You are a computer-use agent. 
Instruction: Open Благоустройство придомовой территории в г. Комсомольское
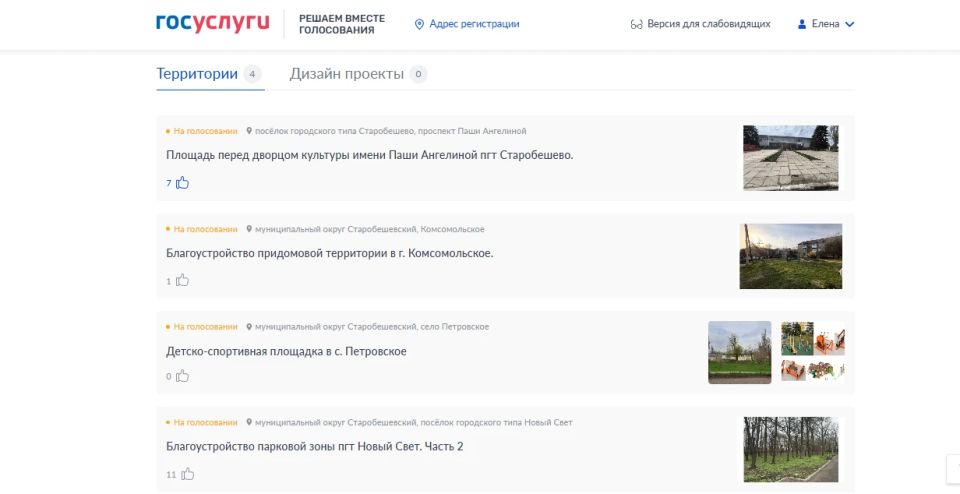tap(329, 253)
